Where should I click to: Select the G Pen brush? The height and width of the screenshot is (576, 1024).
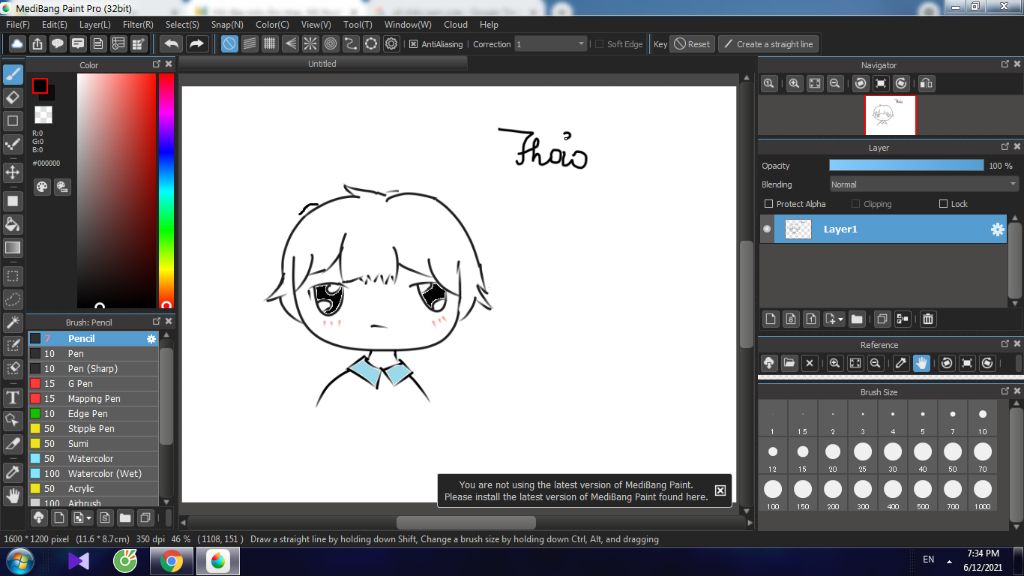[93, 384]
